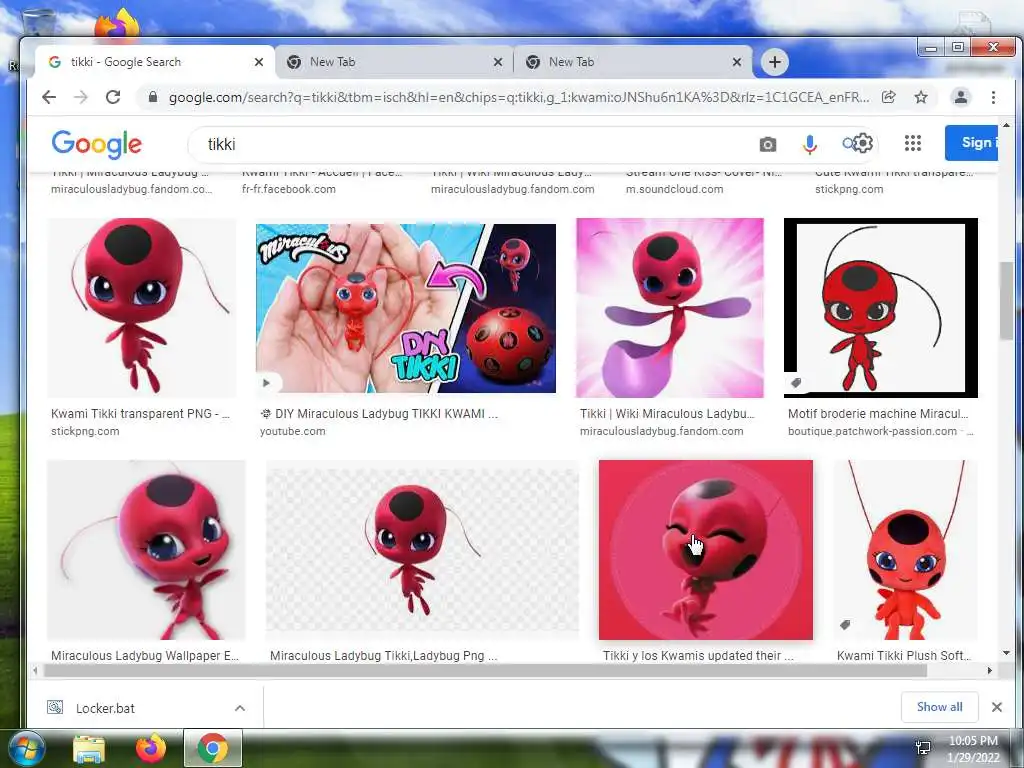Click Show all downloads
The image size is (1024, 768).
coord(939,707)
